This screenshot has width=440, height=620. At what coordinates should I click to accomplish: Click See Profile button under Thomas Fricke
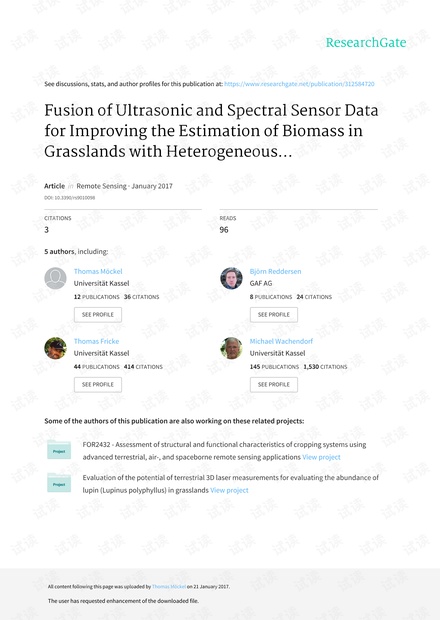click(98, 385)
